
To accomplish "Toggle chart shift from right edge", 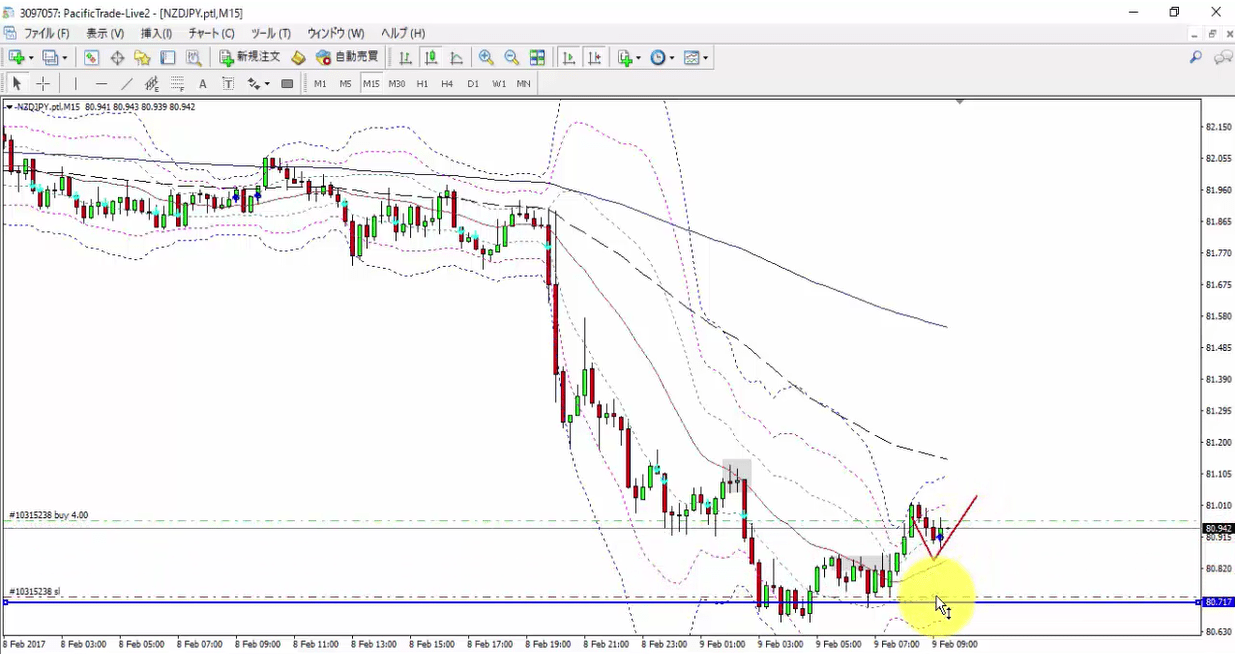I will tap(595, 58).
